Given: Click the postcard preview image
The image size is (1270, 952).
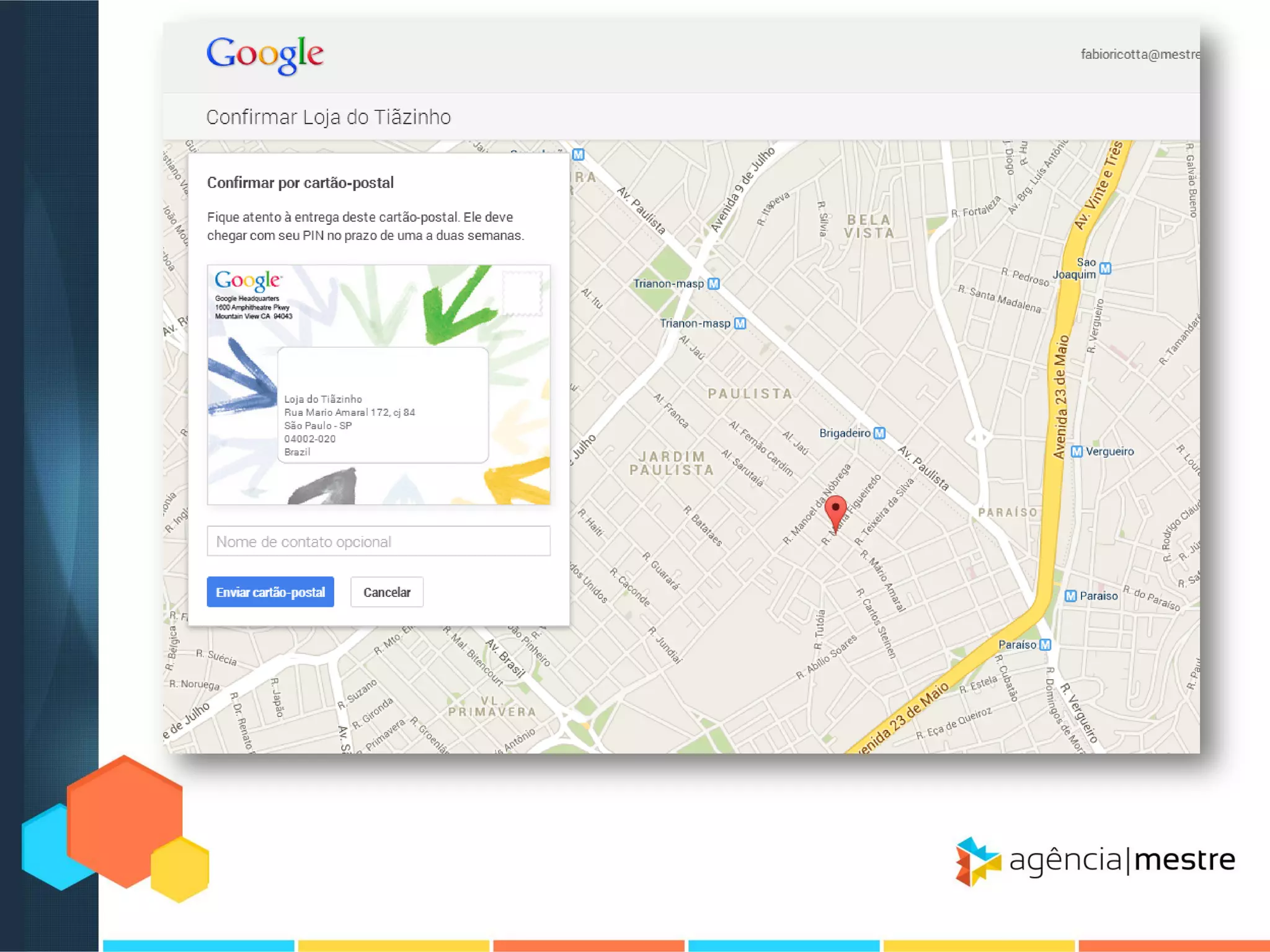Looking at the screenshot, I should coord(379,384).
